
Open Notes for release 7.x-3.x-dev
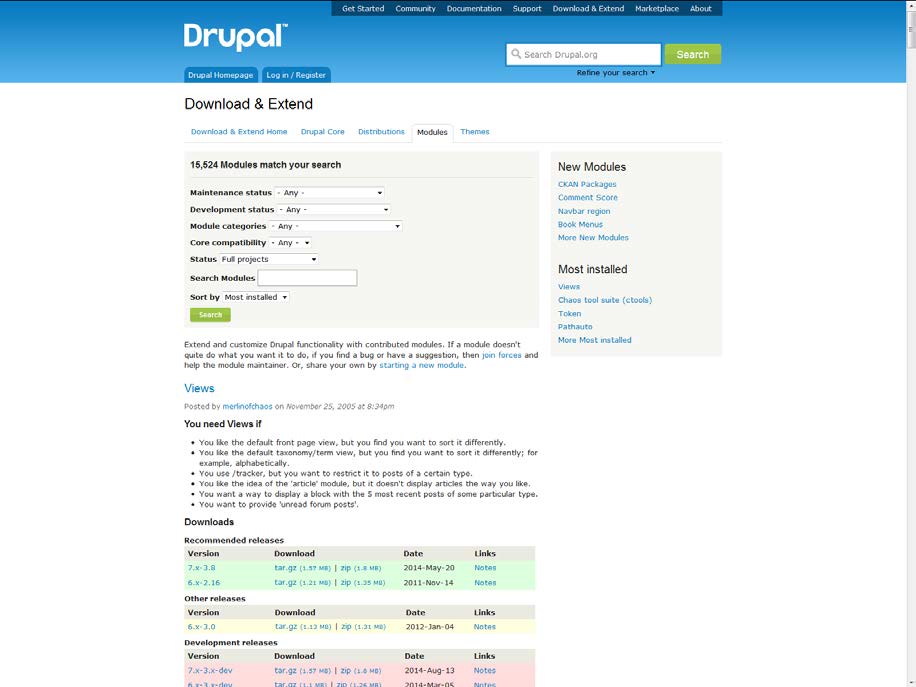pos(484,671)
